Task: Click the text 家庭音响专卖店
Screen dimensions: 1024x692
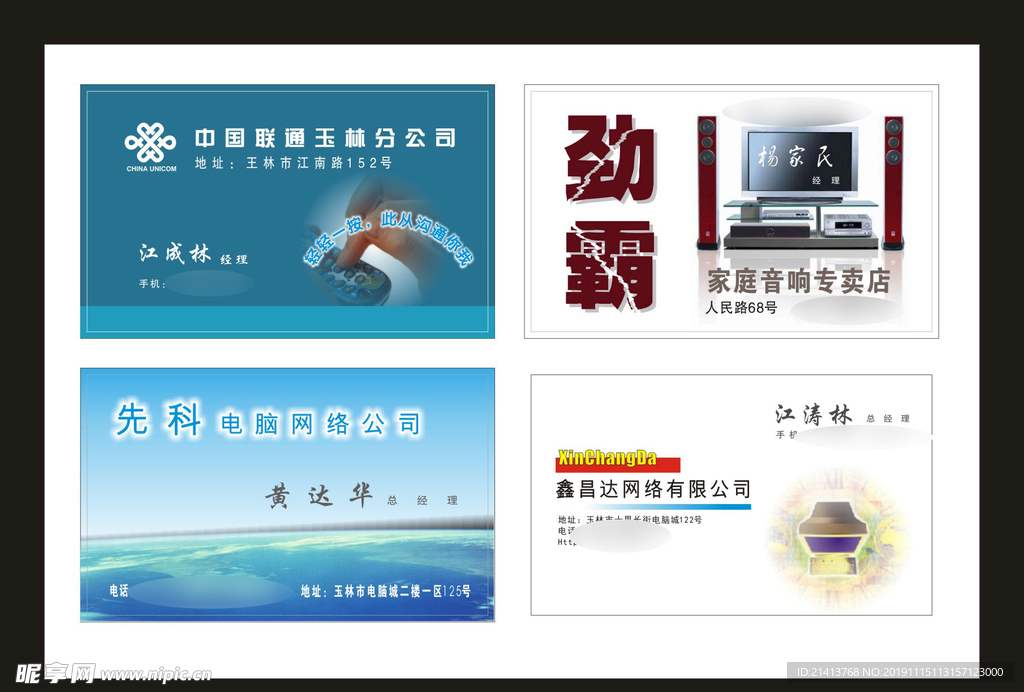Action: click(799, 281)
